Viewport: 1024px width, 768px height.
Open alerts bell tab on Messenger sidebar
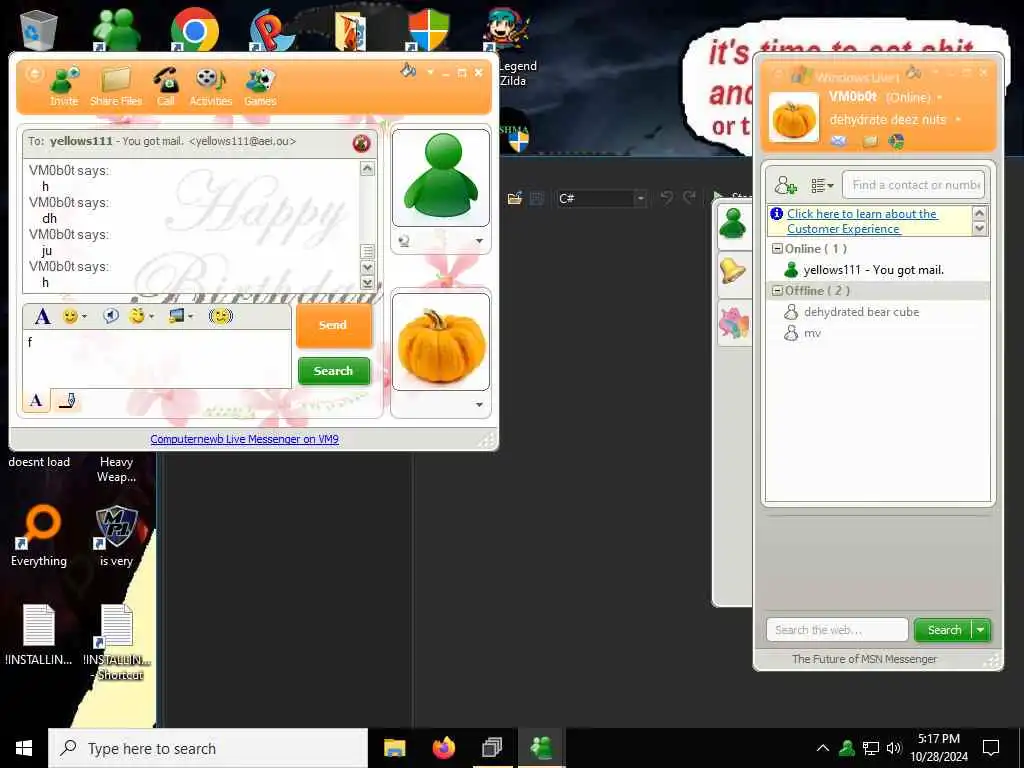pyautogui.click(x=733, y=270)
